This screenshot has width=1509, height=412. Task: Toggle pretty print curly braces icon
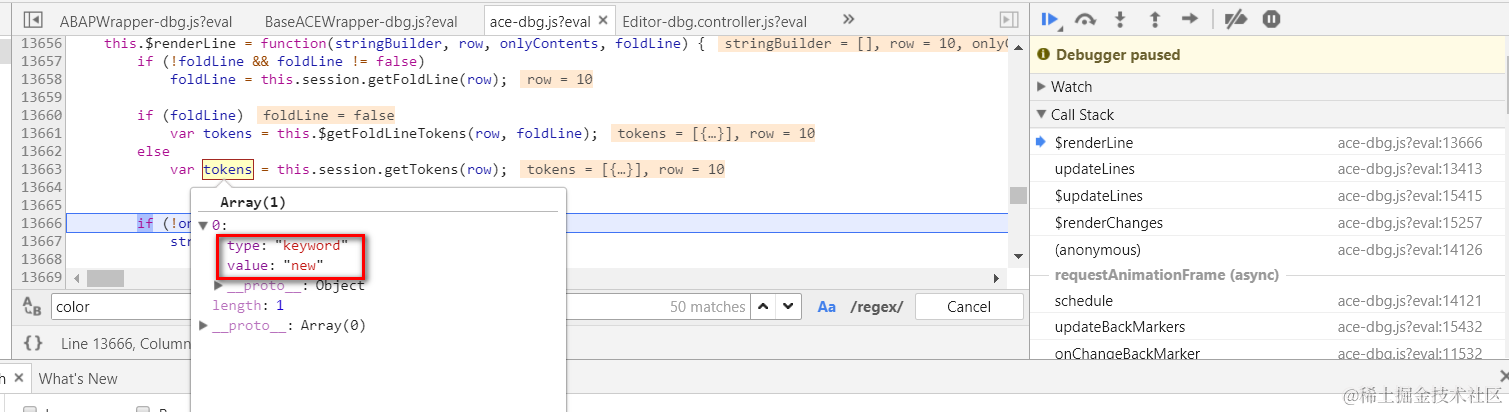click(33, 343)
